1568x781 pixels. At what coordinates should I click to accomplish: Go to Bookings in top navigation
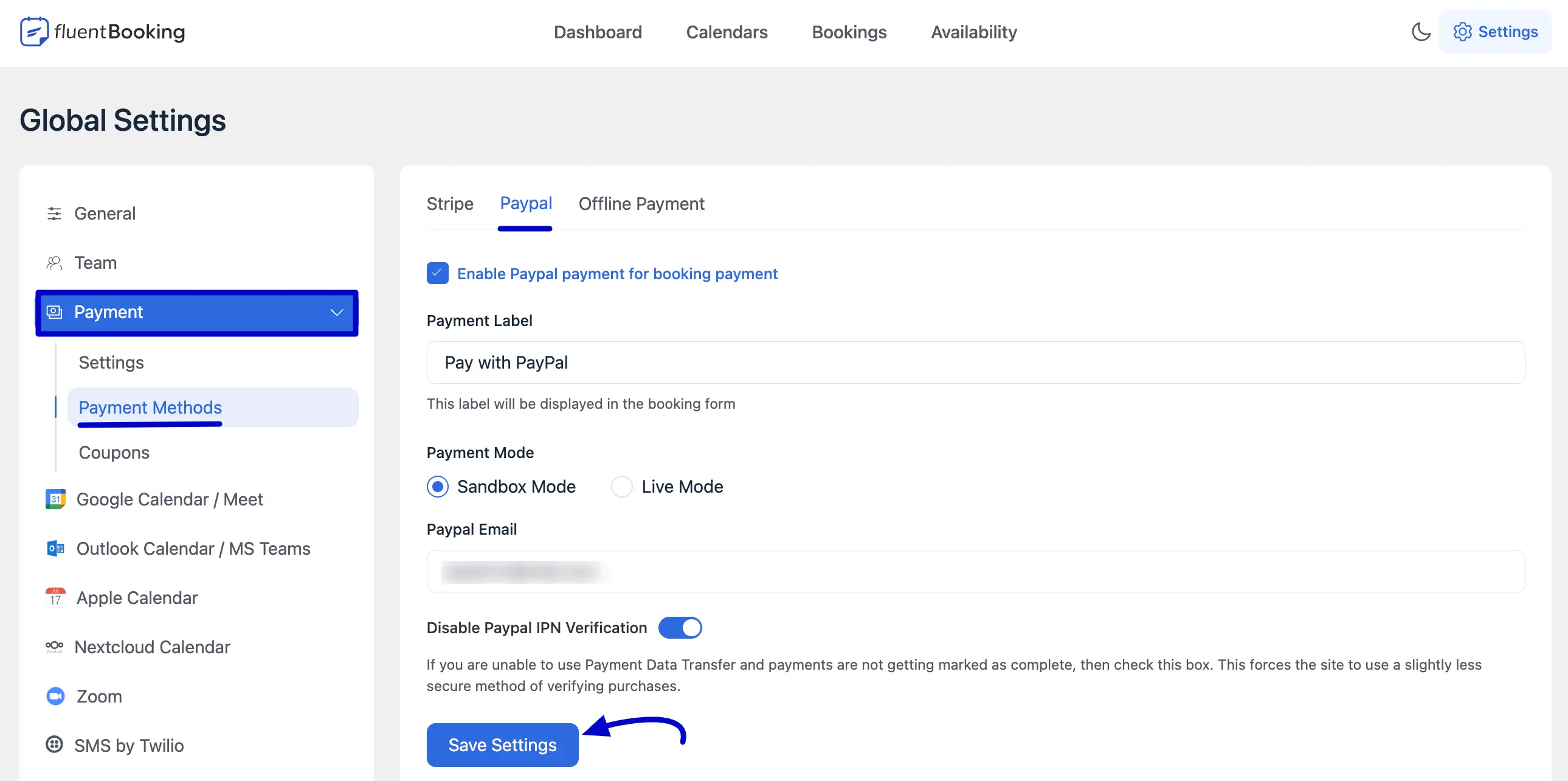(849, 32)
